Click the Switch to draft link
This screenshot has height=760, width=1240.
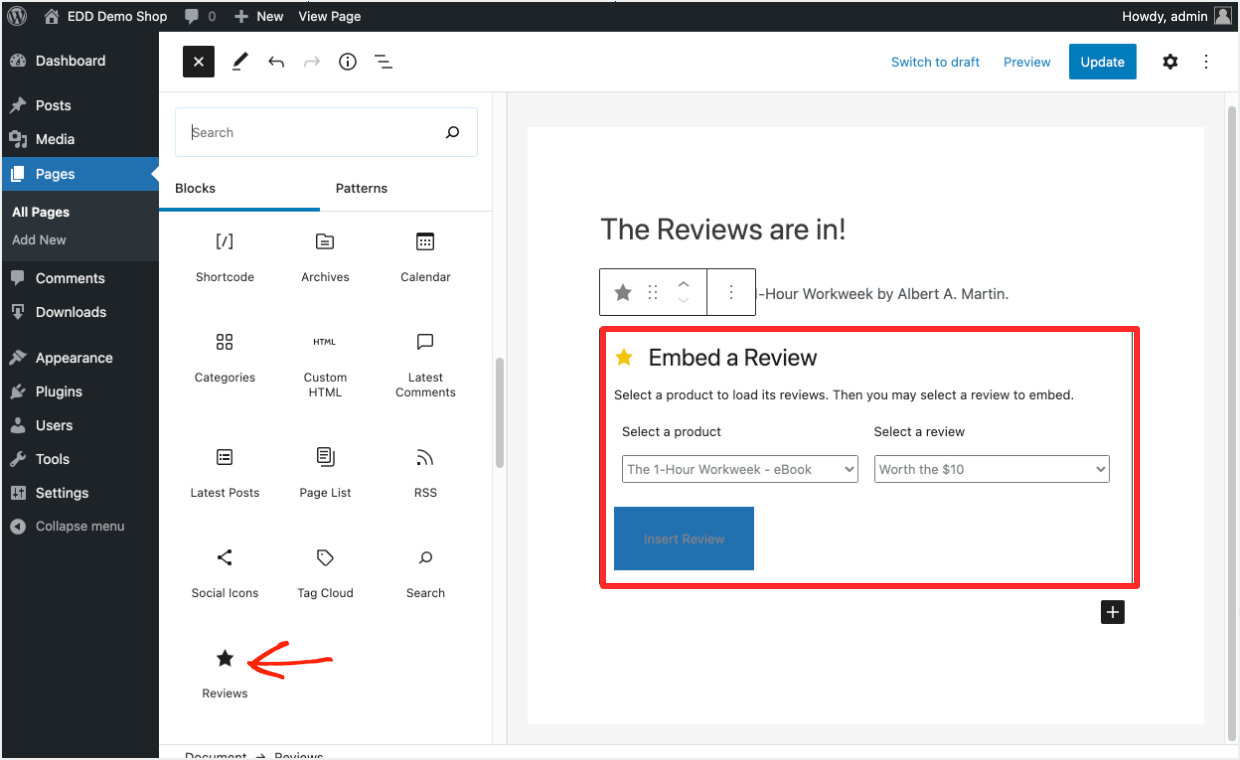coord(935,62)
